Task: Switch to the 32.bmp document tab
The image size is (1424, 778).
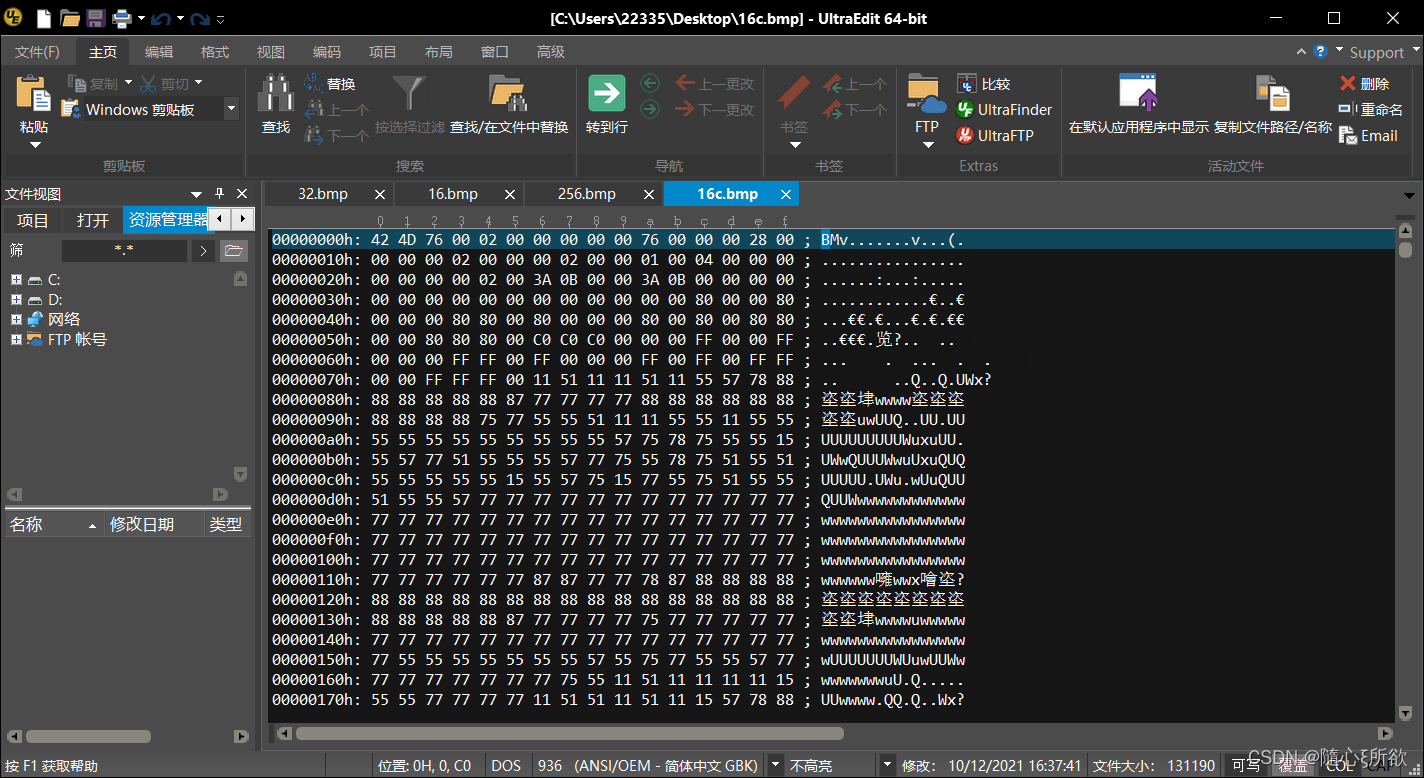Action: click(x=322, y=194)
